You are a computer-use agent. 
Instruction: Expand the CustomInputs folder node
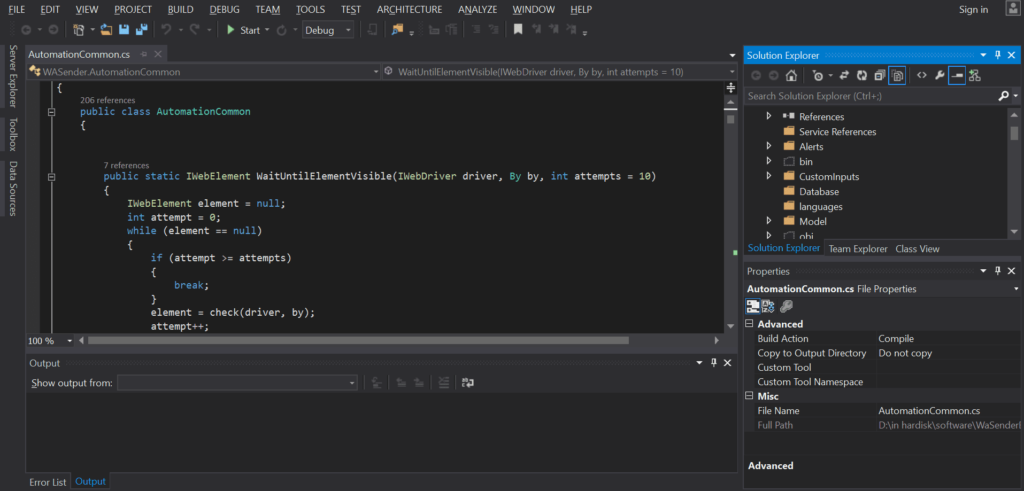coord(769,177)
